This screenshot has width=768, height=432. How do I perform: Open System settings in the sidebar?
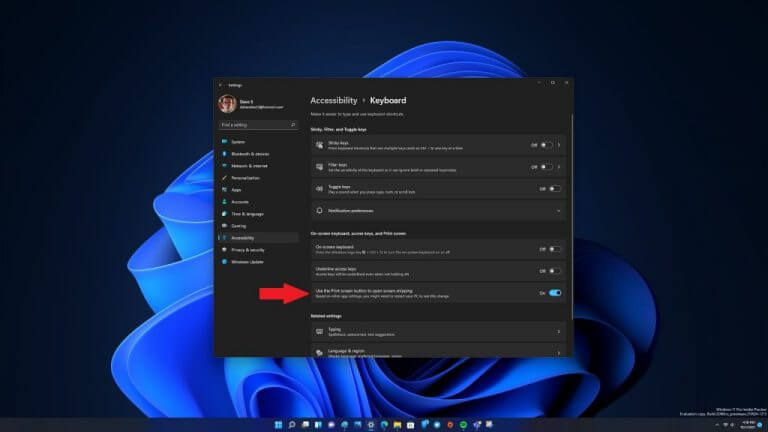[x=258, y=142]
